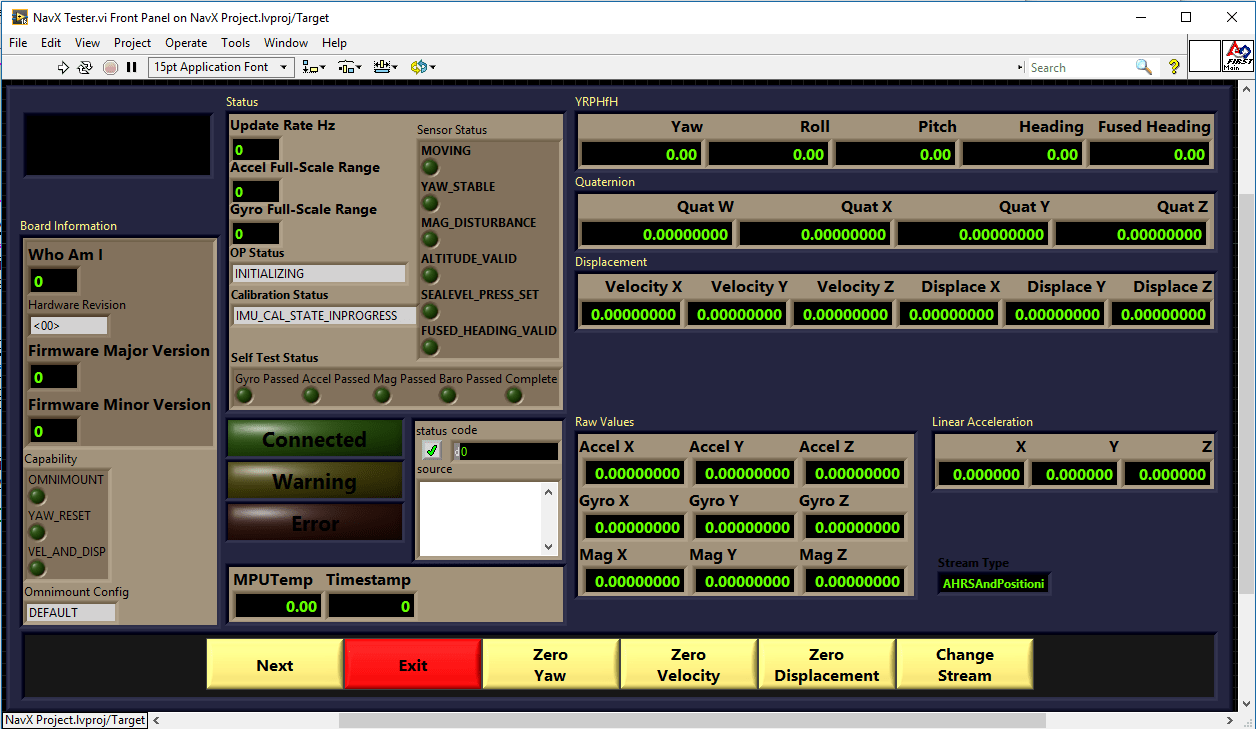Open the Distribute Objects dropdown arrow
The height and width of the screenshot is (729, 1256).
[359, 67]
